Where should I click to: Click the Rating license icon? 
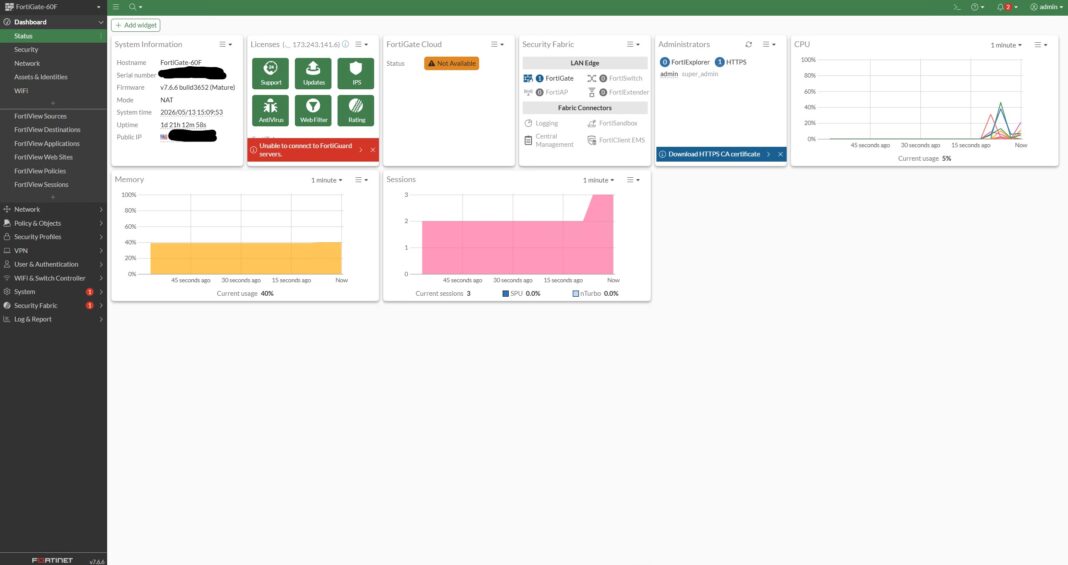click(356, 110)
